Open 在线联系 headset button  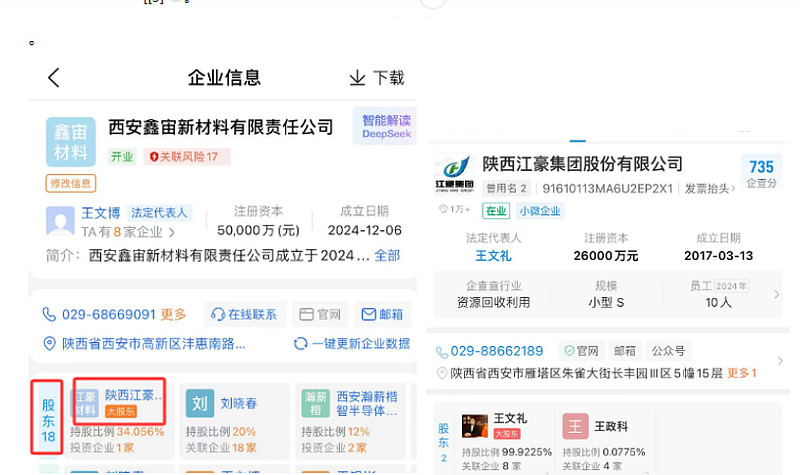coord(244,314)
